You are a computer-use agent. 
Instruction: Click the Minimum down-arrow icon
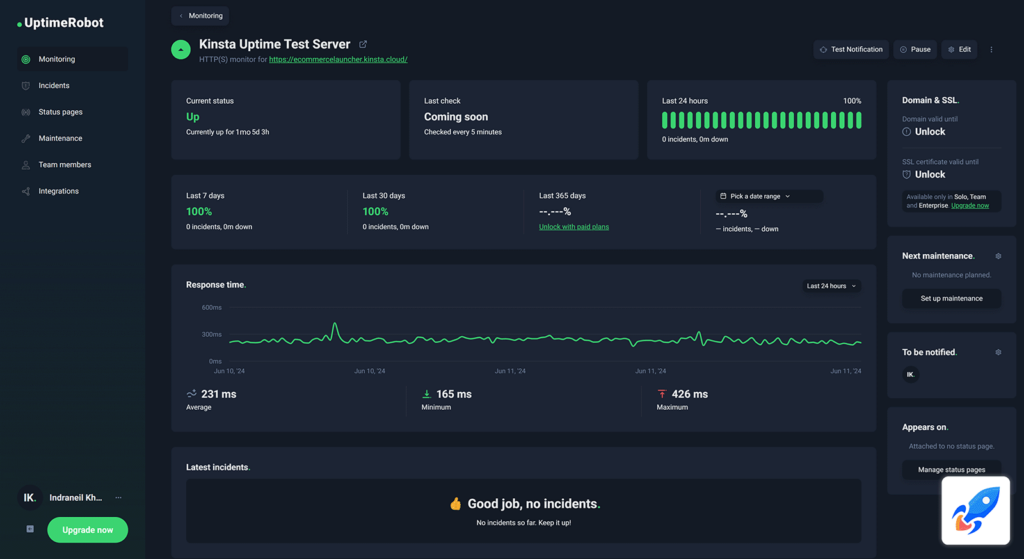(x=426, y=394)
